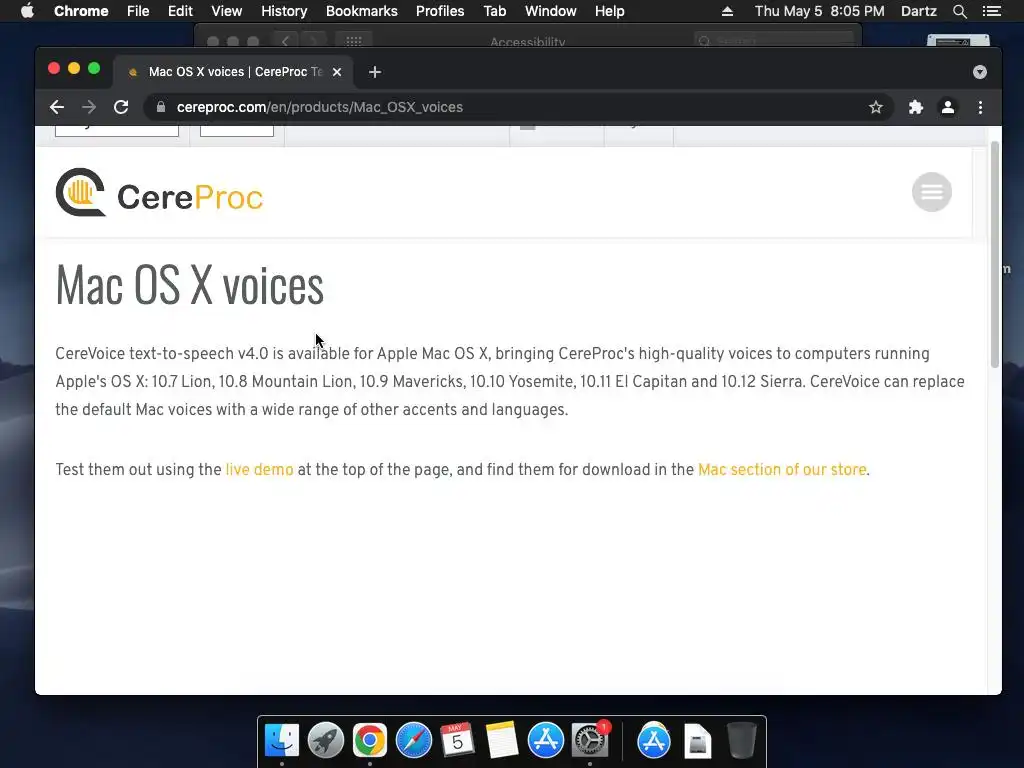Open Trash from the Dock
Image resolution: width=1024 pixels, height=768 pixels.
(x=741, y=740)
